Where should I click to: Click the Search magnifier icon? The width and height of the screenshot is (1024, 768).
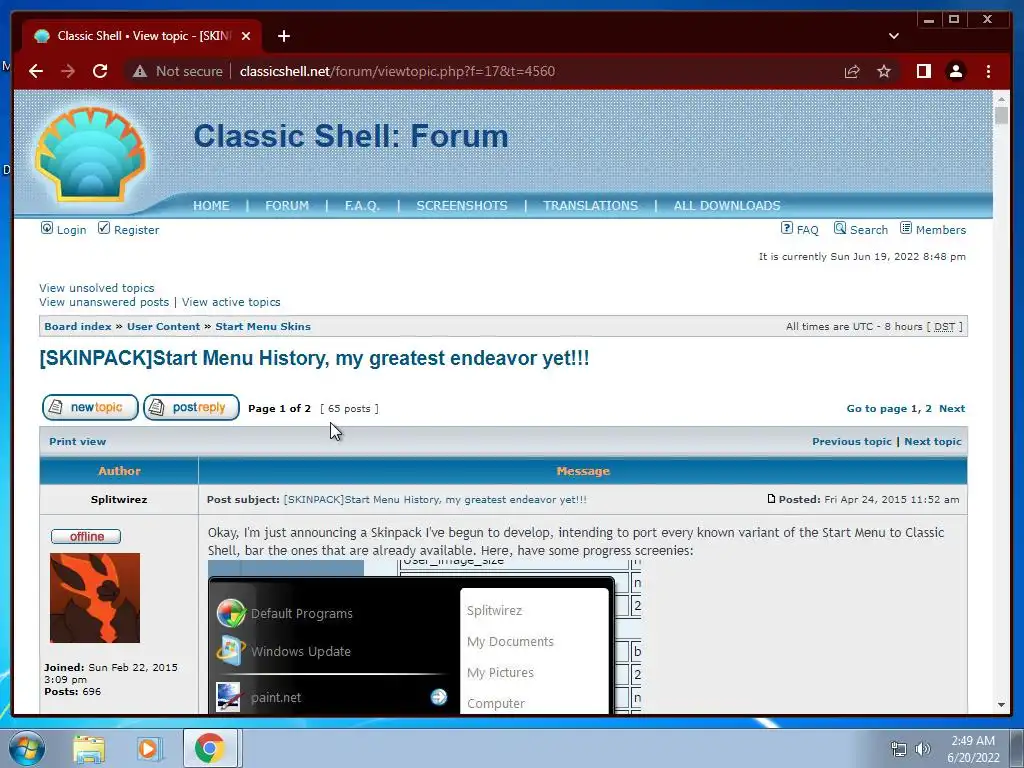pos(840,228)
